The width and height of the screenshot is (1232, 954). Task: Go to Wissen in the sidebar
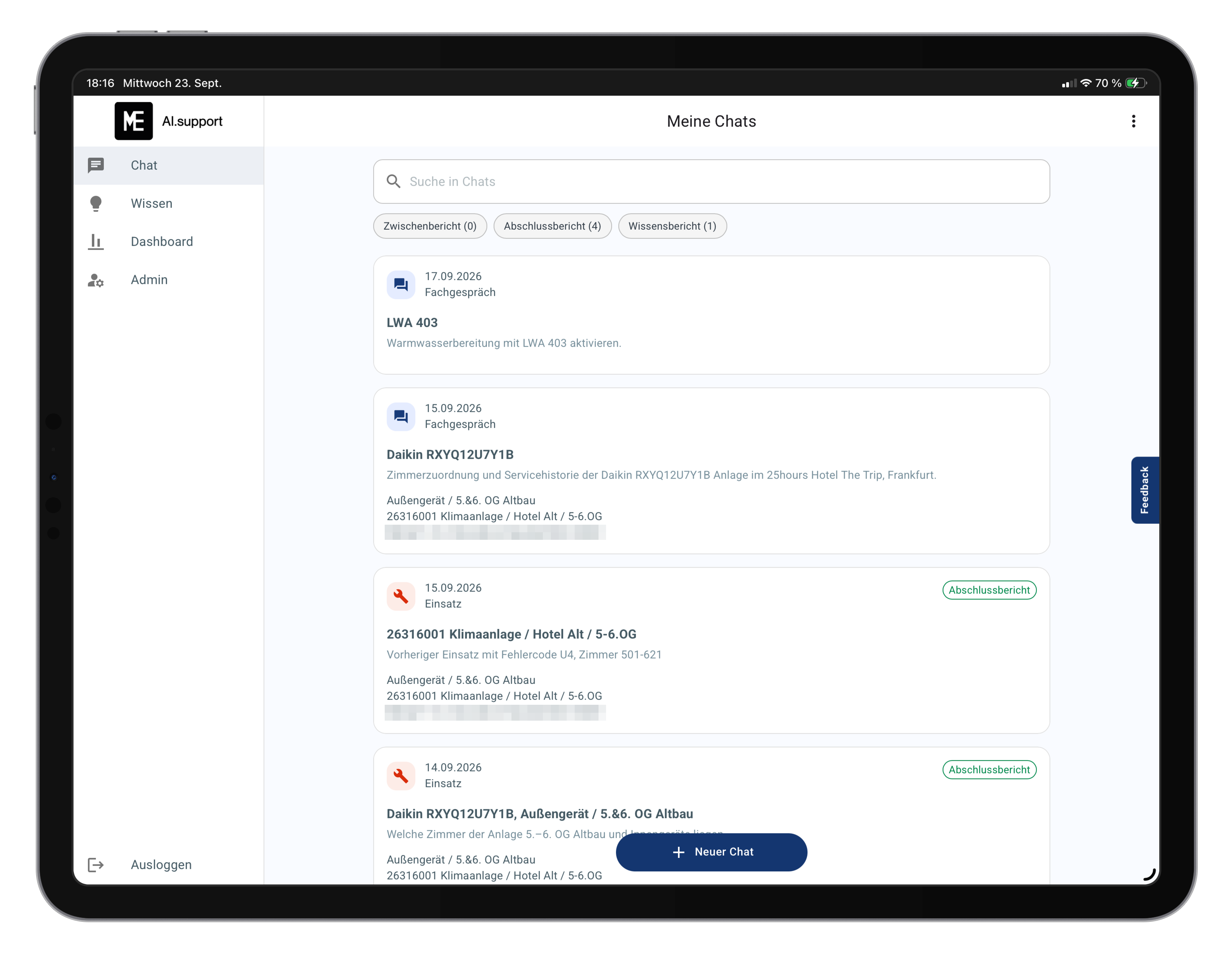point(169,204)
